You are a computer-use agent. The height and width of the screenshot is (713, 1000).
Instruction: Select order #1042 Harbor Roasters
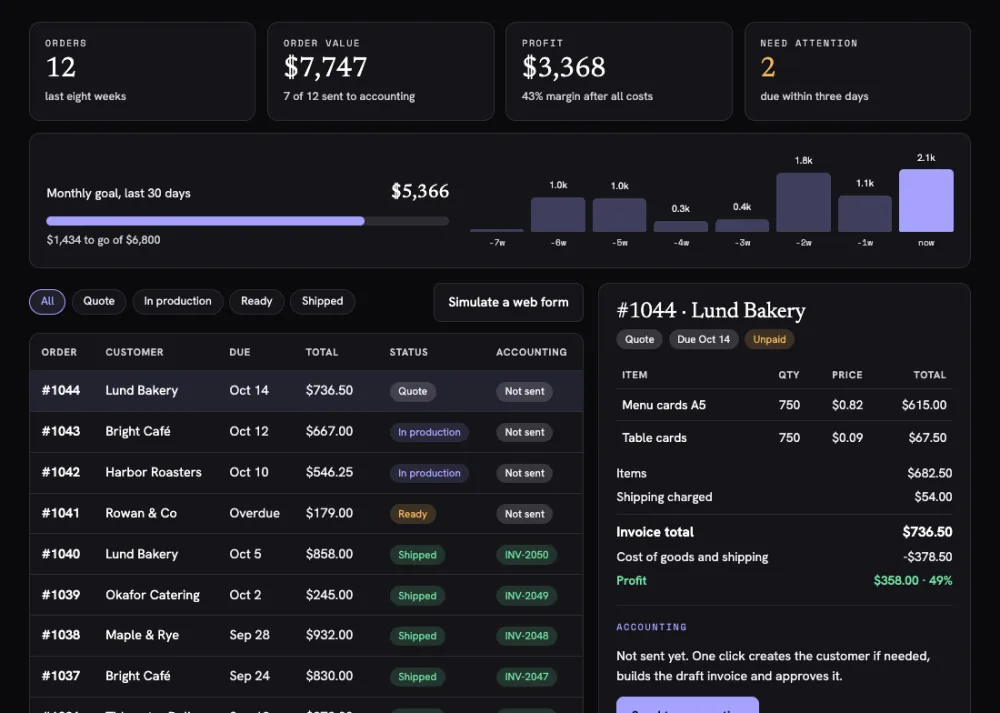click(306, 473)
